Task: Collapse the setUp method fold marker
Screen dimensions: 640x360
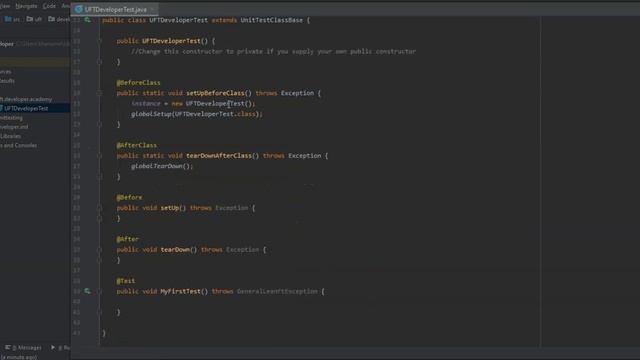Action: (99, 208)
